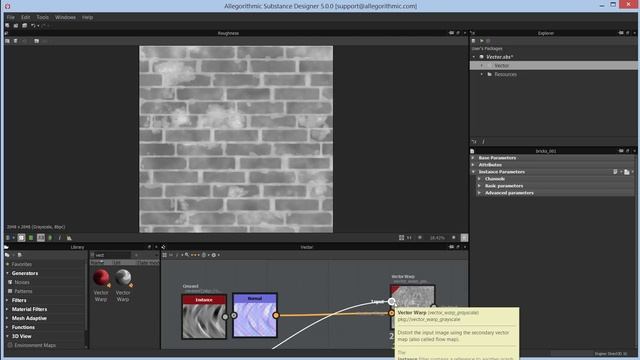Image resolution: width=640 pixels, height=360 pixels.
Task: Expand the Resources folder in Explorer
Action: (482, 74)
